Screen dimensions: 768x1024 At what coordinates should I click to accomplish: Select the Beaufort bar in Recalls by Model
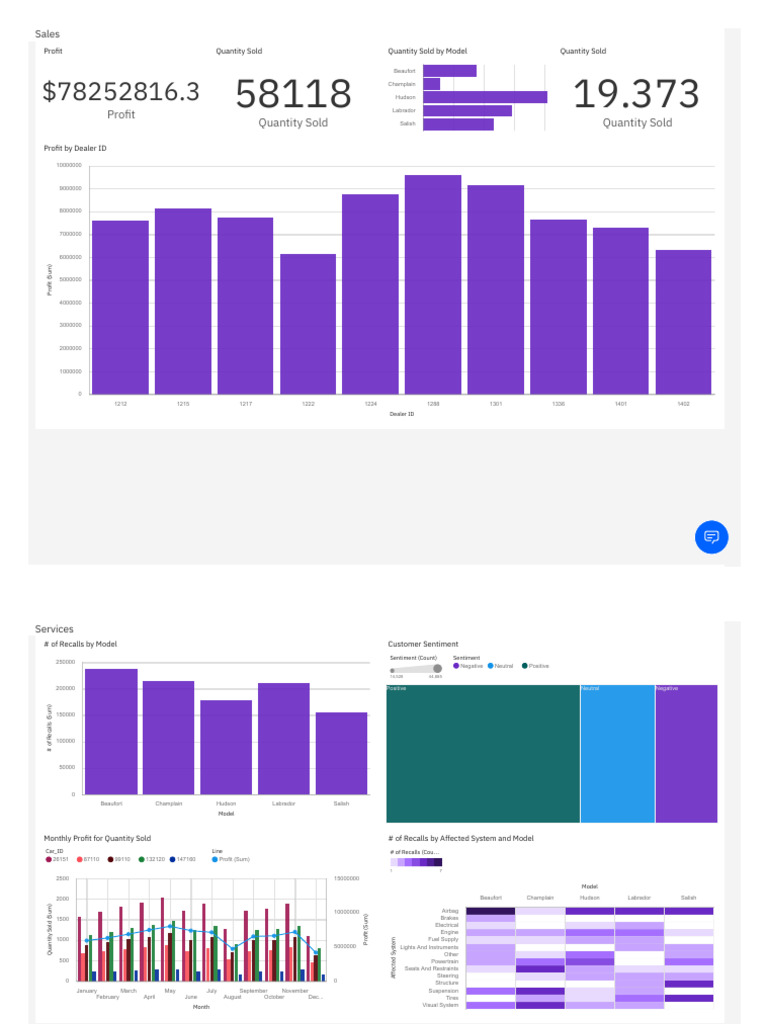click(x=111, y=731)
